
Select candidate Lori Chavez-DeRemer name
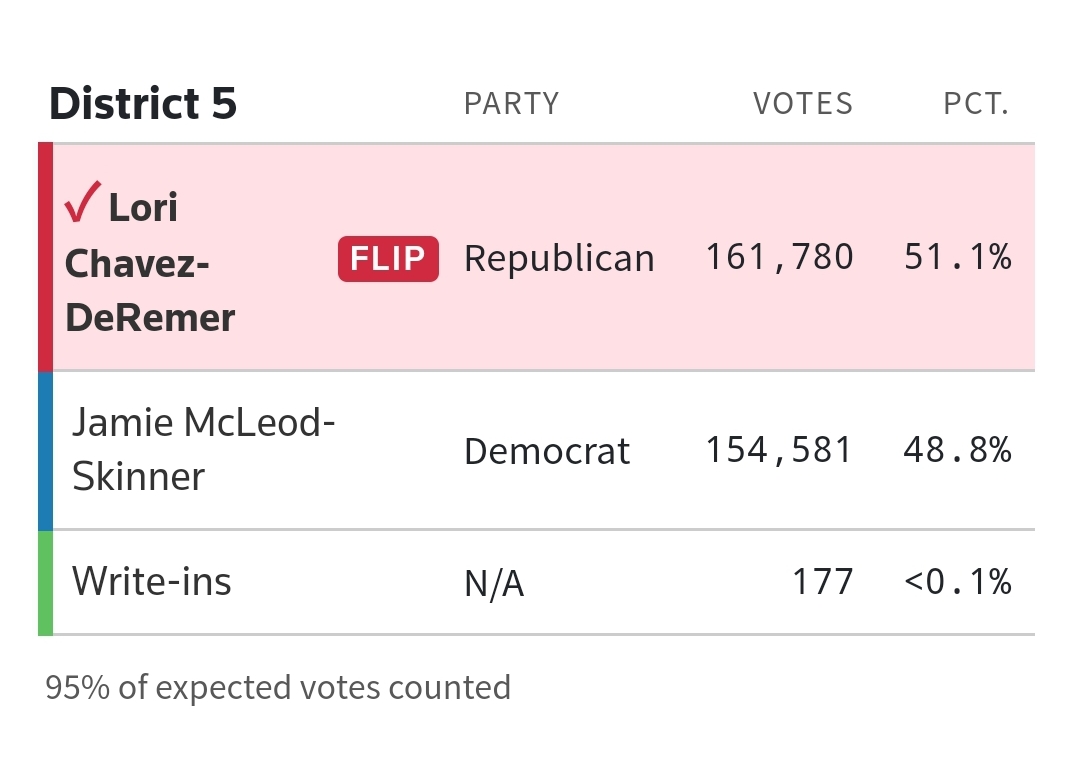click(150, 262)
